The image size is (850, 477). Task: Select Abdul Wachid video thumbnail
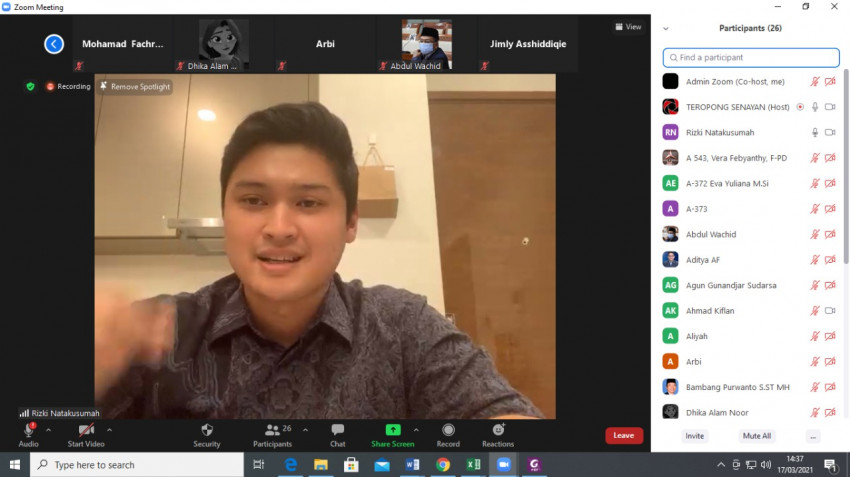[x=427, y=44]
